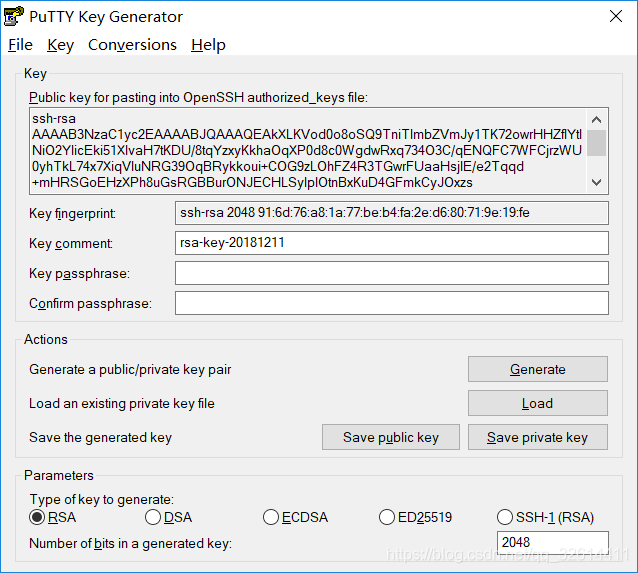The height and width of the screenshot is (573, 638).
Task: Click the 'Parameters' group label
Action: pos(59,475)
